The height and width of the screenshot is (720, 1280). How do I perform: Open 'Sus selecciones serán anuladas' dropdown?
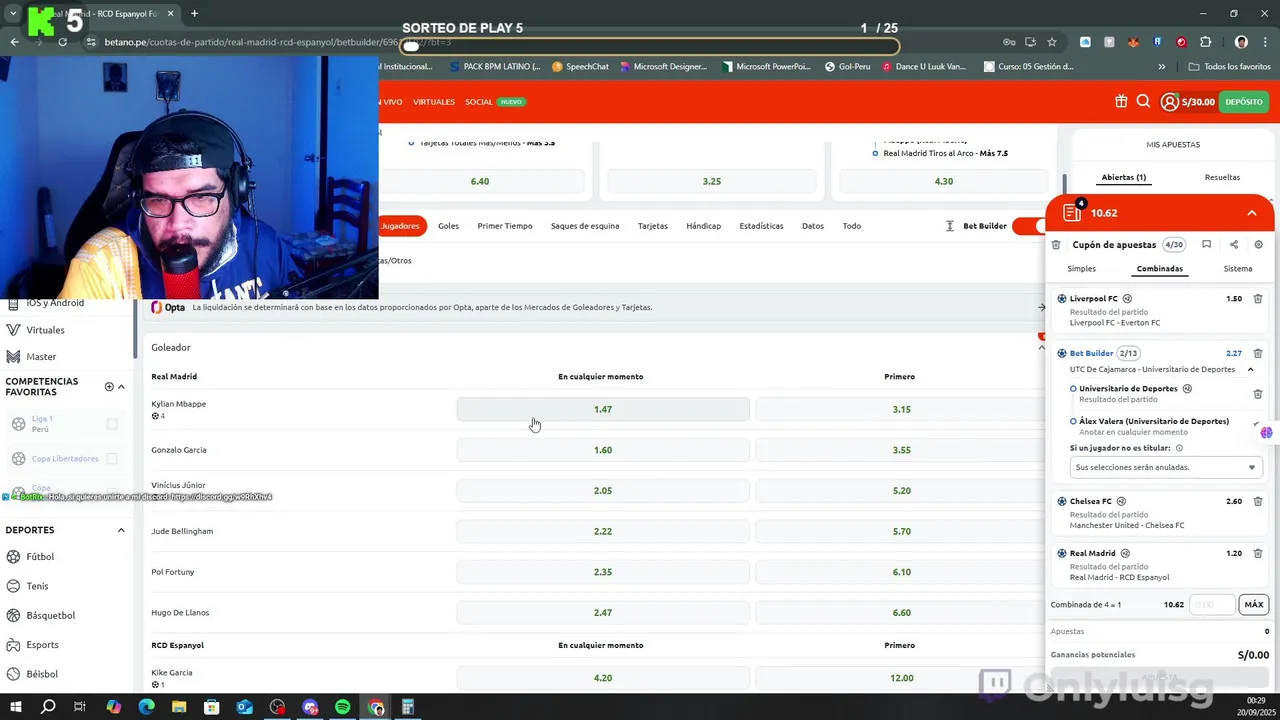[1164, 467]
